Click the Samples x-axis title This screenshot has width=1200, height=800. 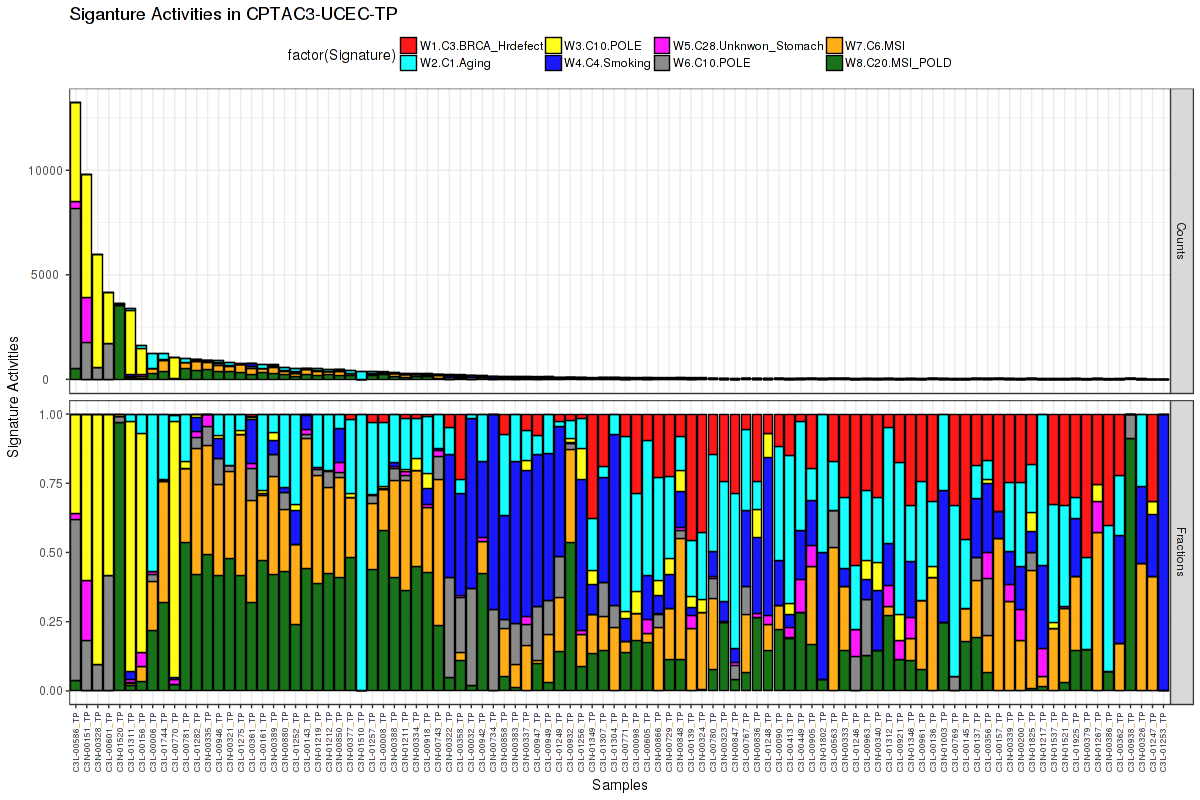click(619, 785)
